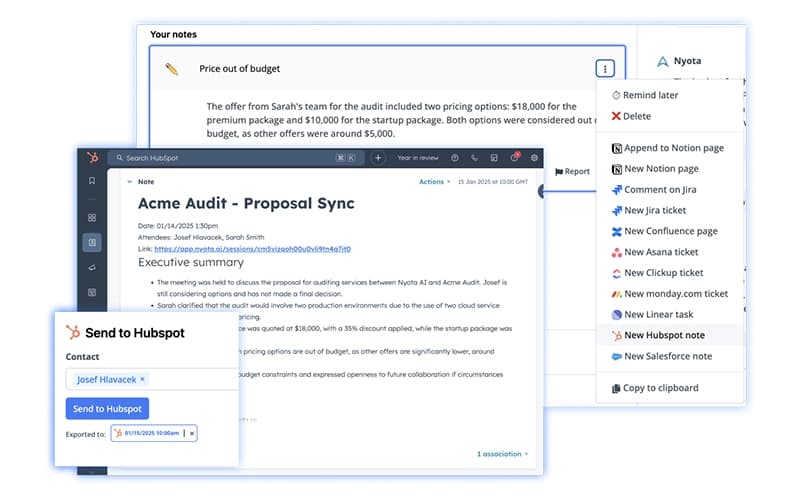Open the HubSpot settings gear icon
800x500 pixels.
coord(534,158)
